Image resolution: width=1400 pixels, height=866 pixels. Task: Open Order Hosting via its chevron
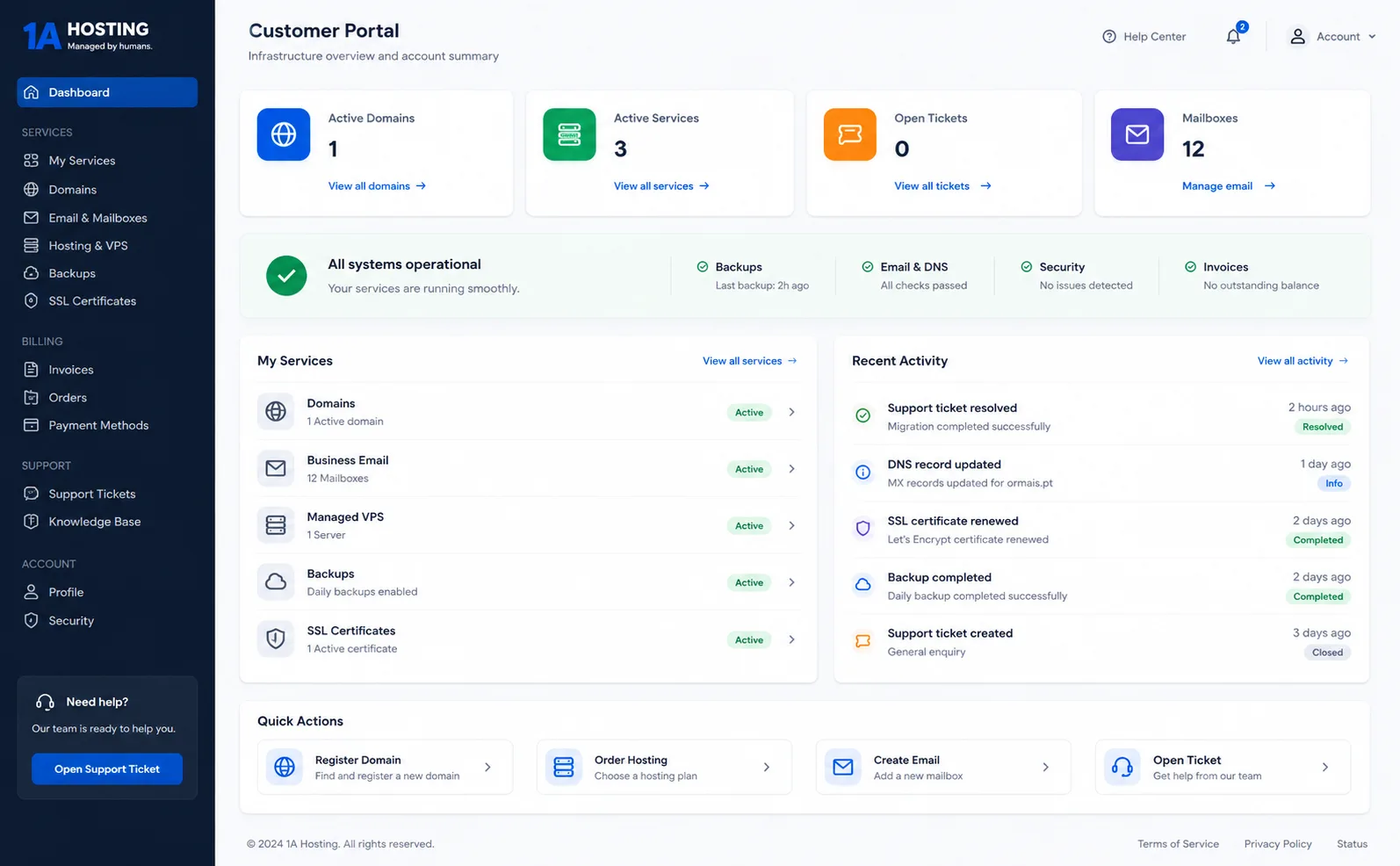click(767, 768)
